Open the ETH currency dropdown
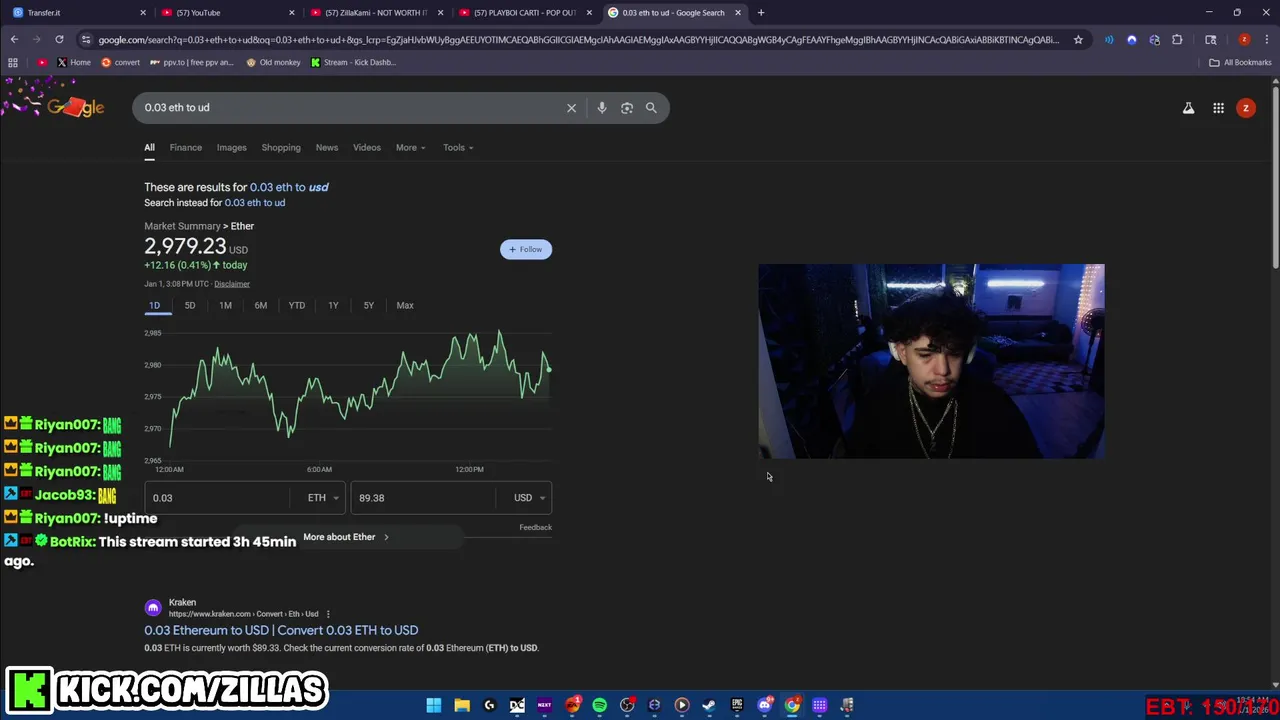The image size is (1280, 720). (x=323, y=498)
